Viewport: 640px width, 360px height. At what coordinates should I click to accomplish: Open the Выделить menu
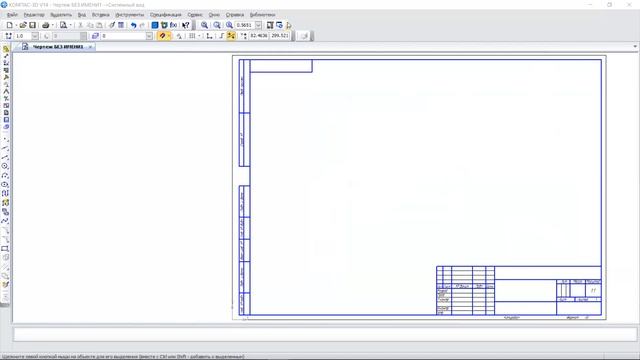61,15
